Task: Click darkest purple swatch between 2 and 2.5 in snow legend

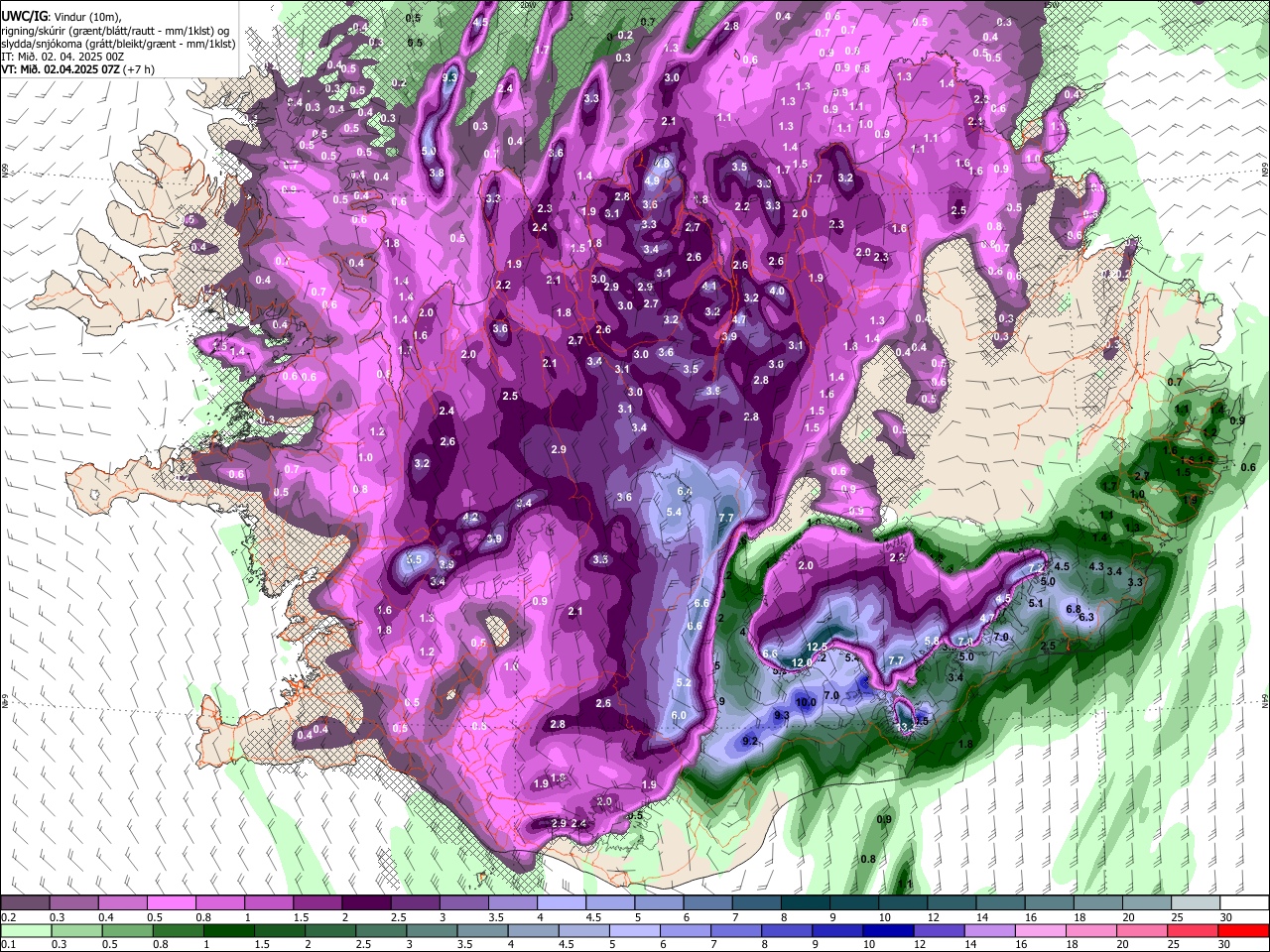Action: point(365,903)
